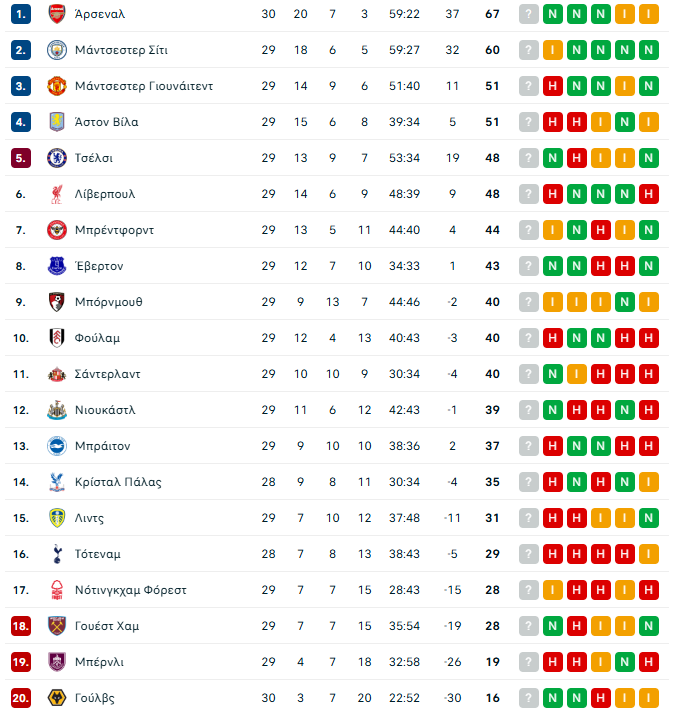Screen dimensions: 676x713
Task: Click the Newcastle club crest
Action: [56, 410]
